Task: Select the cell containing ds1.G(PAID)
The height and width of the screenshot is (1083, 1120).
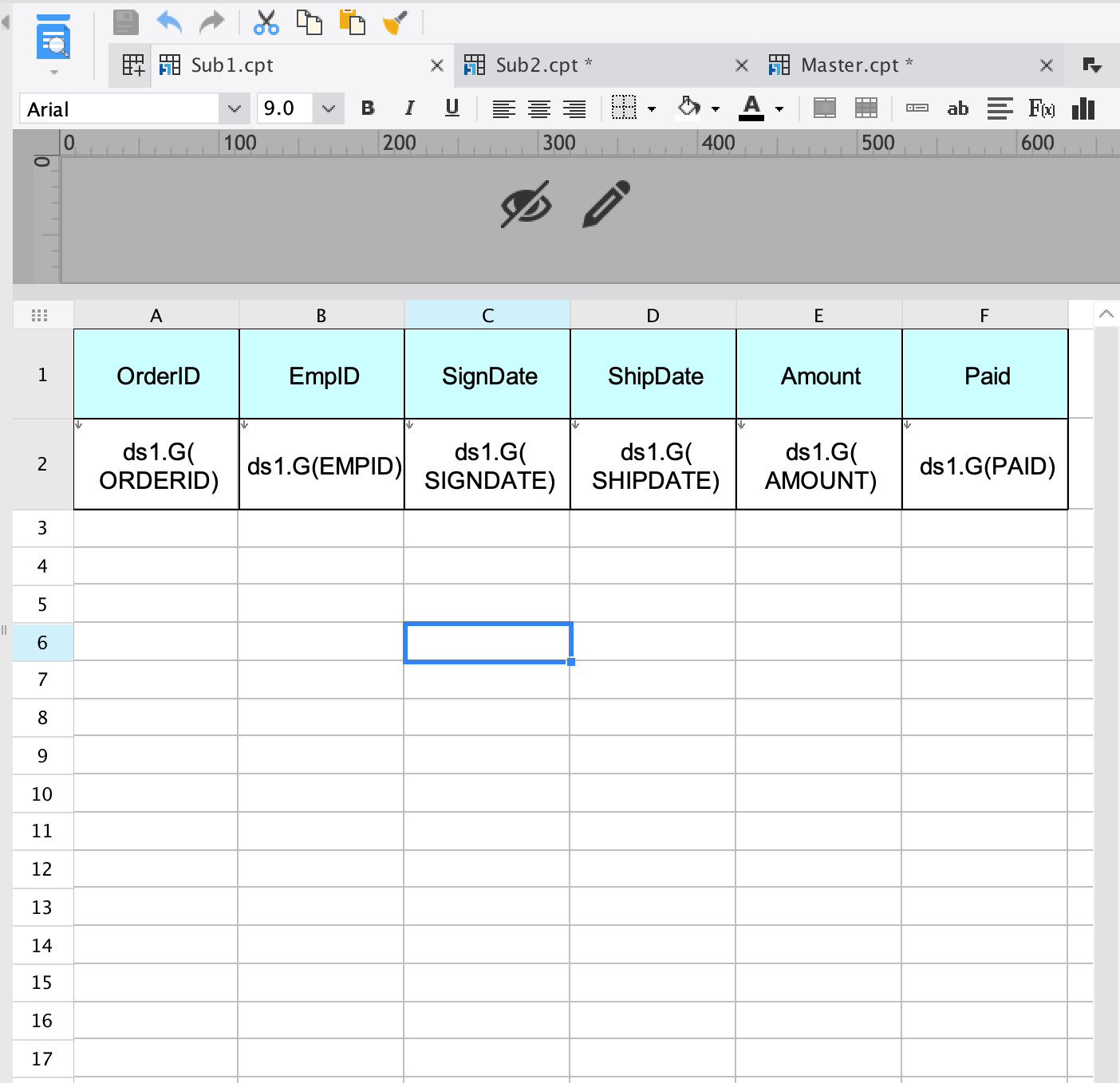Action: click(x=985, y=467)
